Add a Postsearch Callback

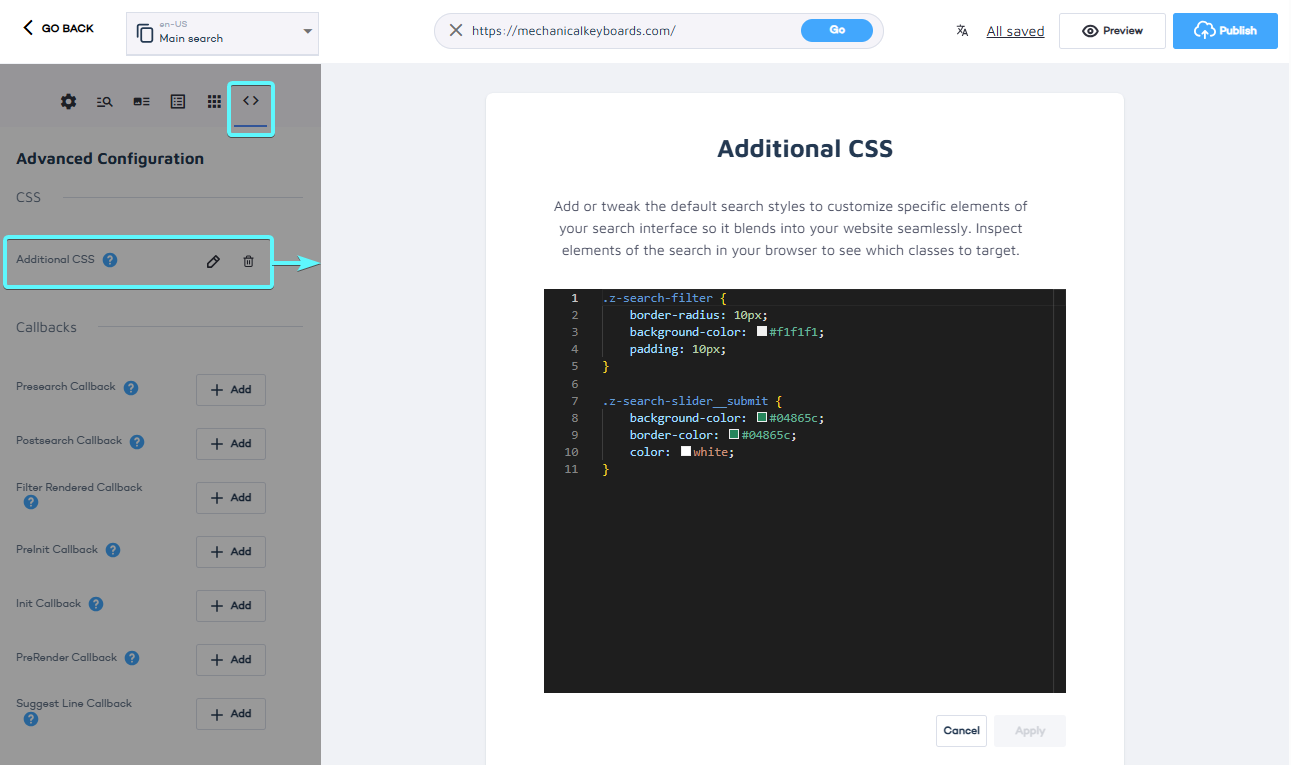point(231,443)
